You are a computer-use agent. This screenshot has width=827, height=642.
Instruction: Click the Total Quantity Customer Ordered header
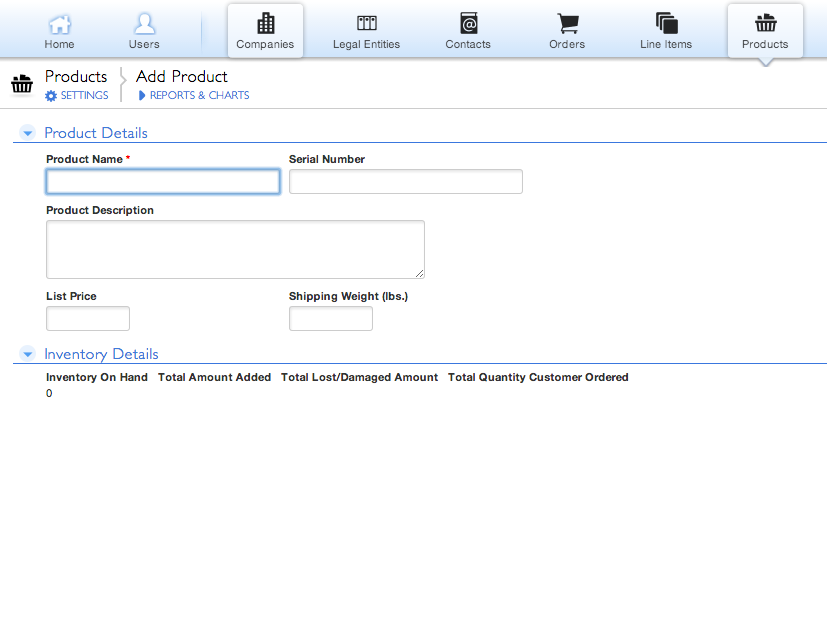tap(538, 377)
